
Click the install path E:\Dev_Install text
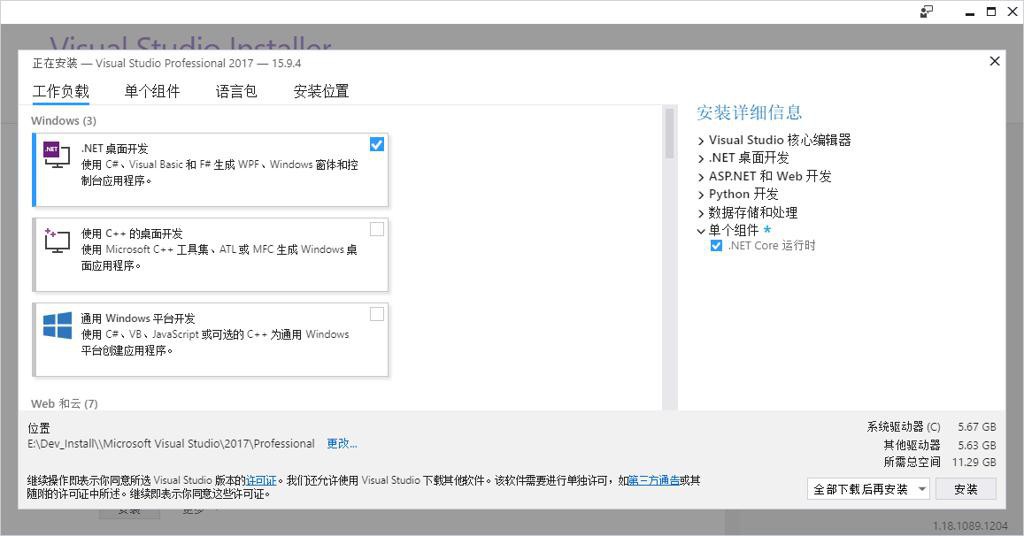(171, 443)
